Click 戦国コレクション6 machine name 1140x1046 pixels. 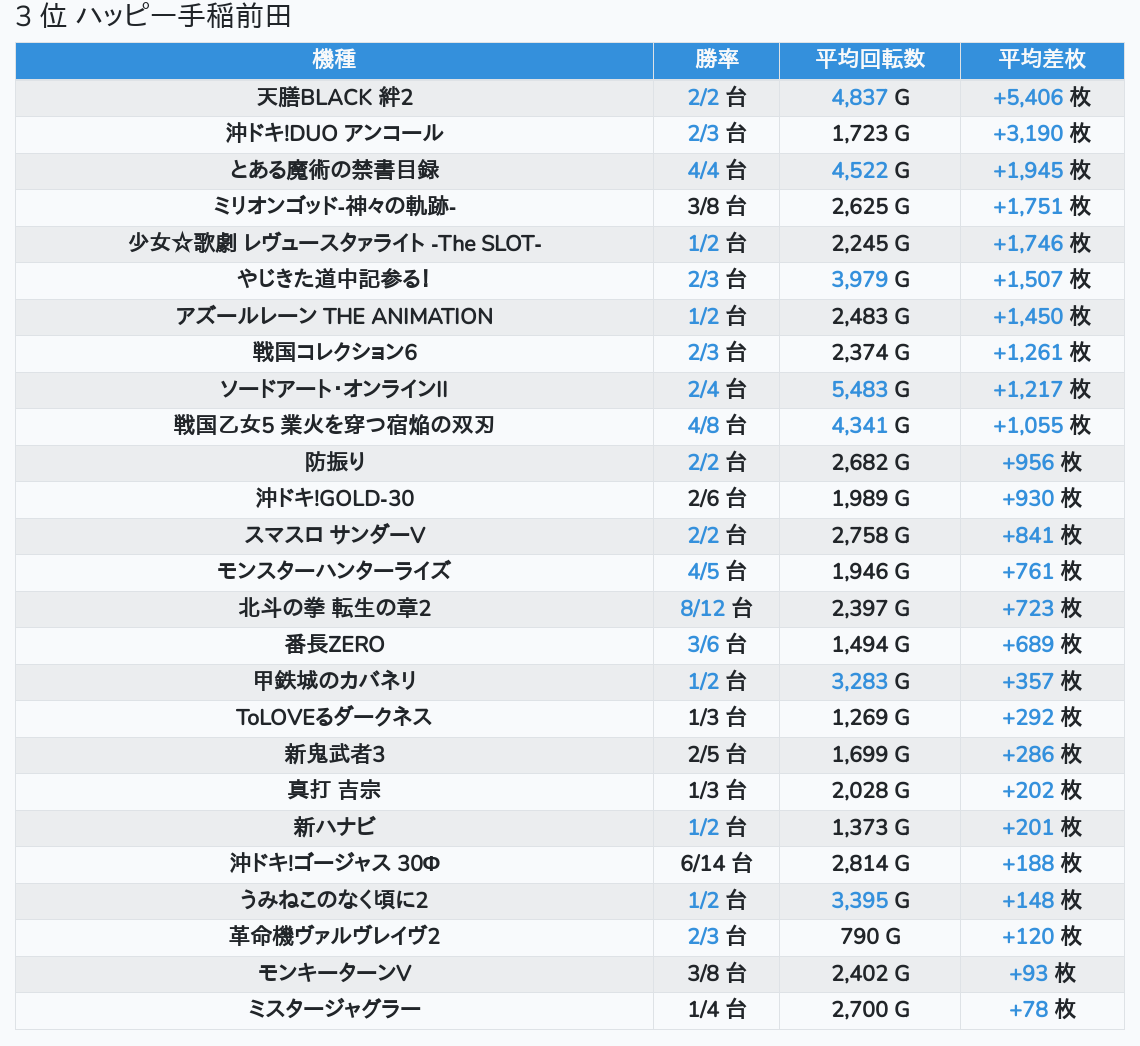[x=334, y=353]
